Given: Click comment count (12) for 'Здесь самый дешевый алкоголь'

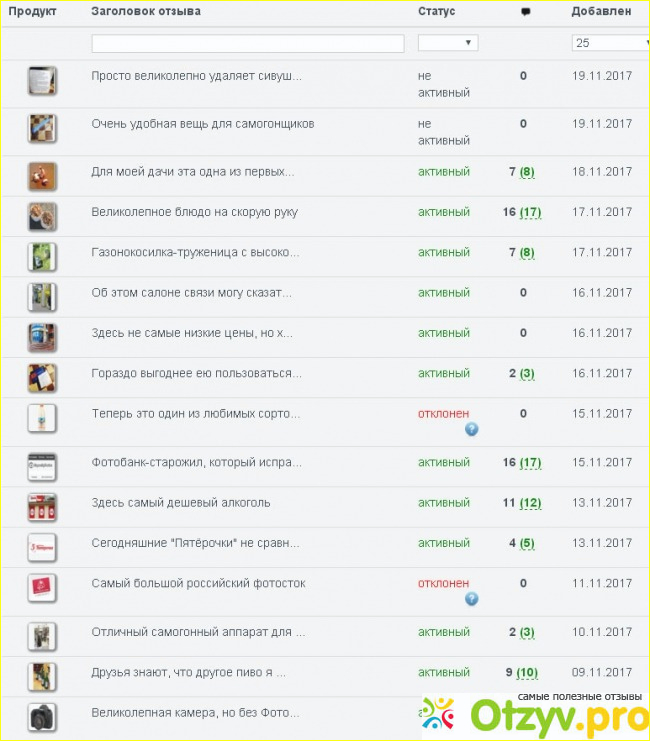Looking at the screenshot, I should point(530,503).
